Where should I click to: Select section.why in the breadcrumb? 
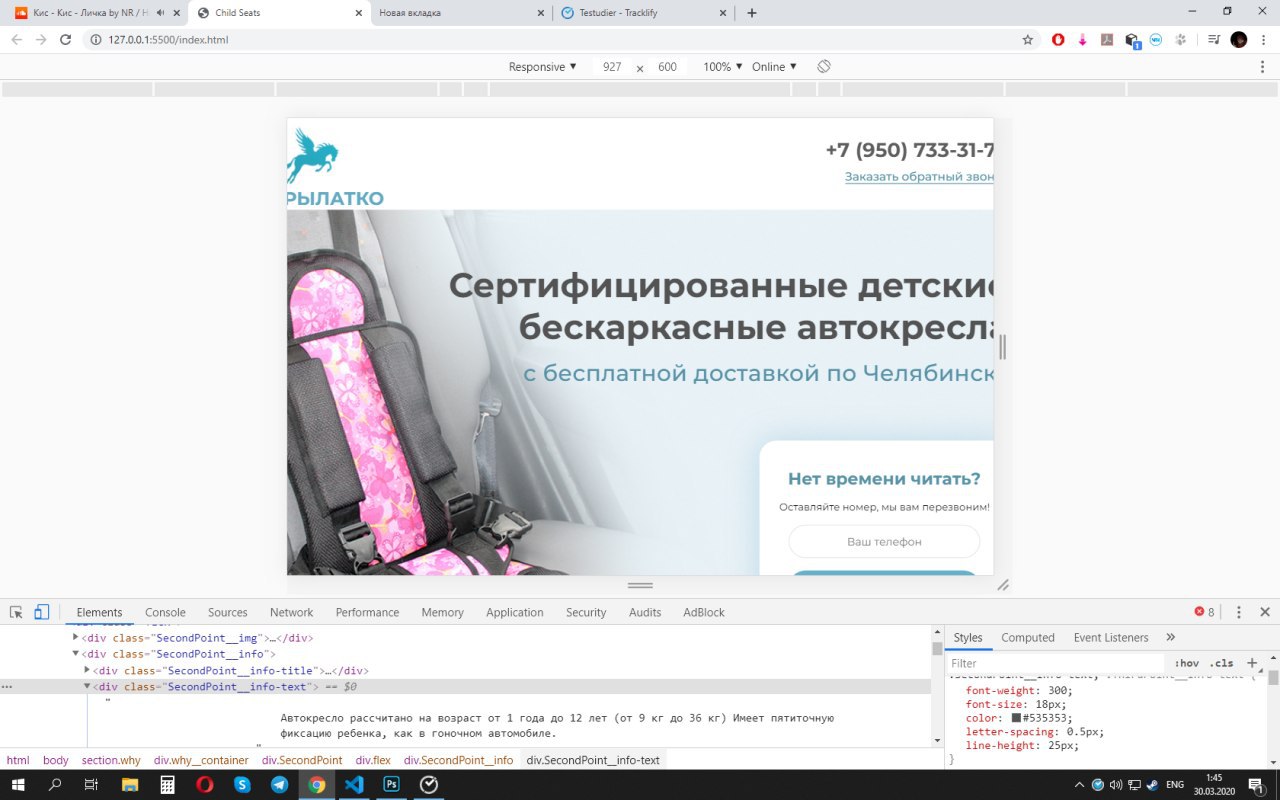pyautogui.click(x=111, y=760)
